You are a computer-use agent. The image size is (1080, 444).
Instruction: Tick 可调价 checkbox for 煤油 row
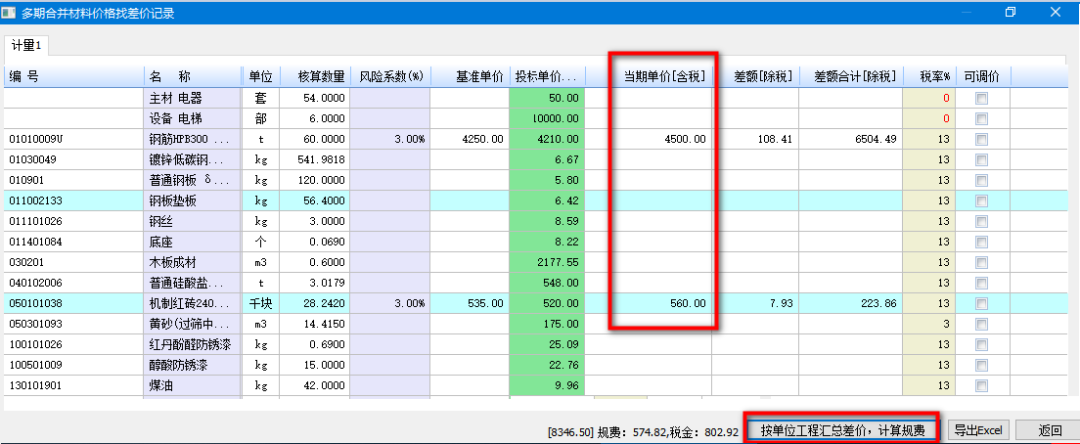981,385
